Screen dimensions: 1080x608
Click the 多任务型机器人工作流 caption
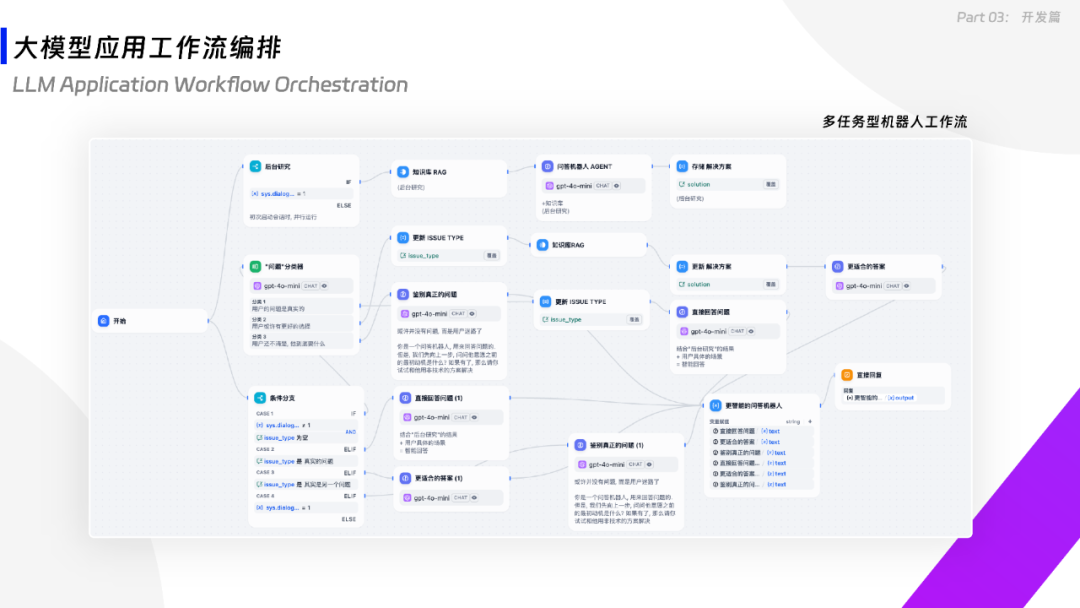(894, 122)
